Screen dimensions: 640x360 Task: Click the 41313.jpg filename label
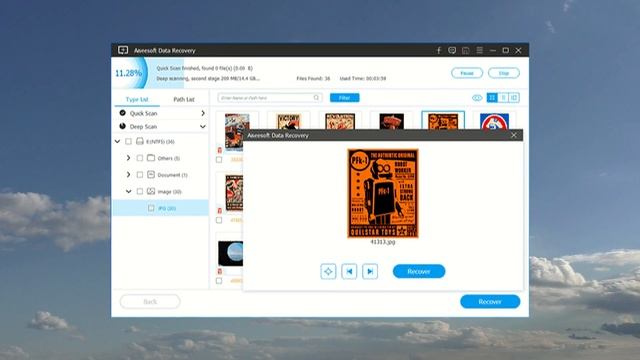[x=383, y=242]
